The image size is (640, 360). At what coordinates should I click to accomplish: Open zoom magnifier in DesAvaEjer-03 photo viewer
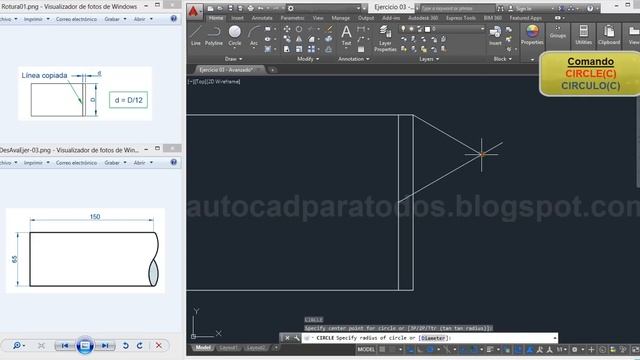click(x=18, y=346)
